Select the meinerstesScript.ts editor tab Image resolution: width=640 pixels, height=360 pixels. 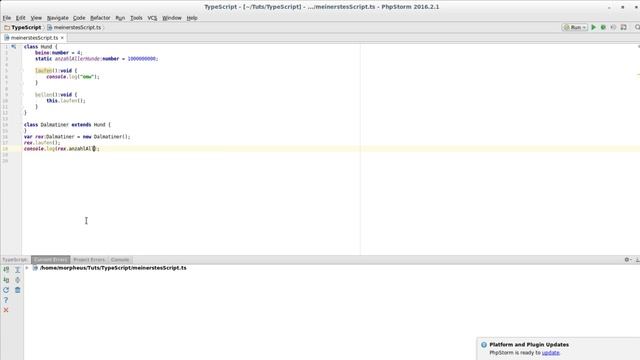tap(34, 38)
